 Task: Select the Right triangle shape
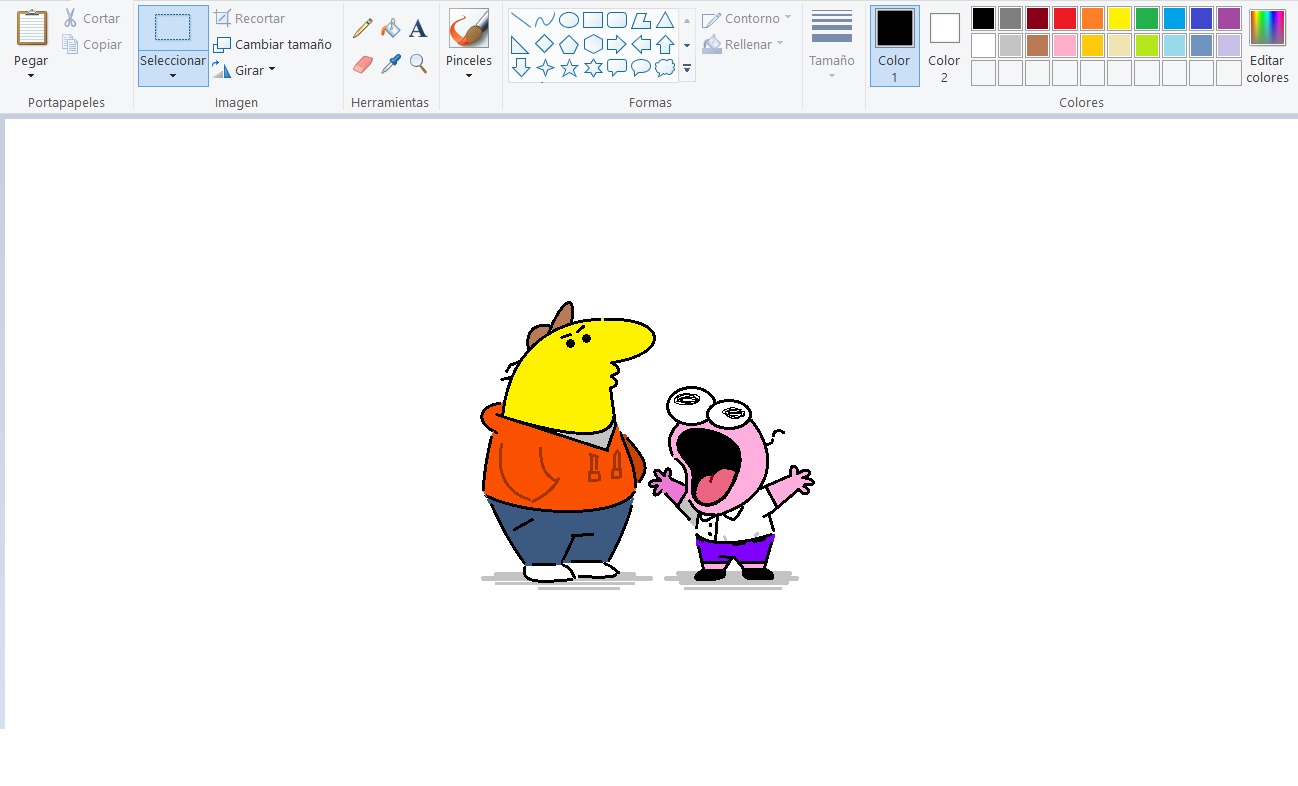520,44
